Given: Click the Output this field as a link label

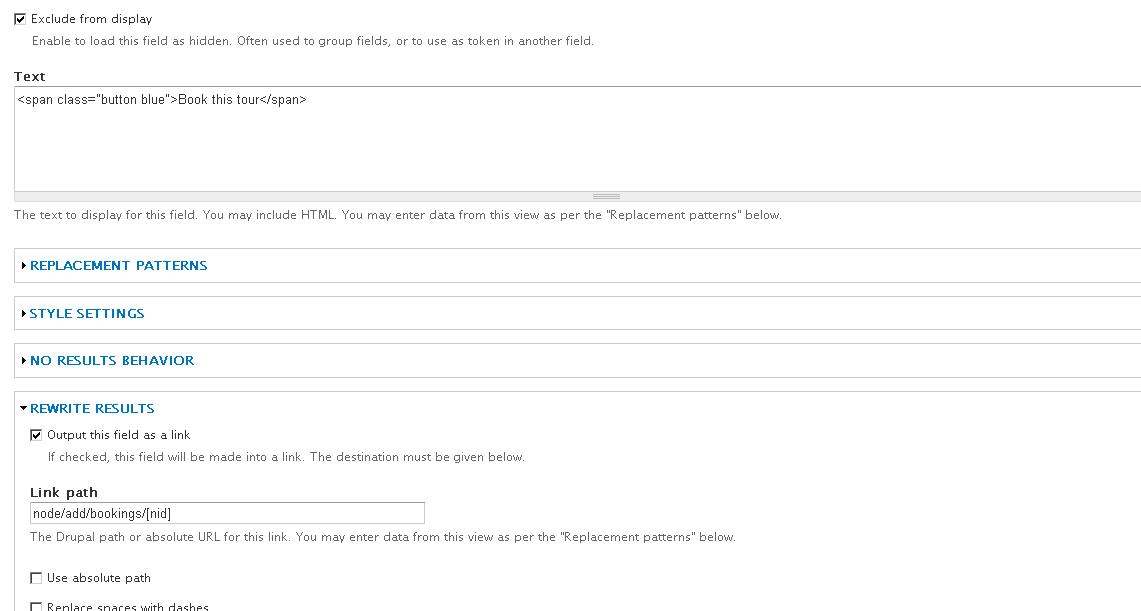Looking at the screenshot, I should [x=119, y=435].
